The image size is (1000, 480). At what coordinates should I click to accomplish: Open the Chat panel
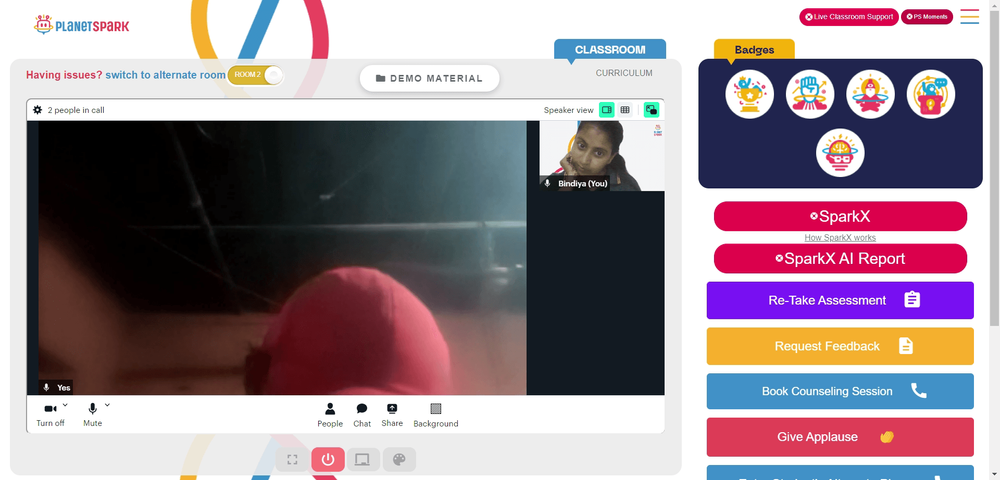pyautogui.click(x=362, y=415)
